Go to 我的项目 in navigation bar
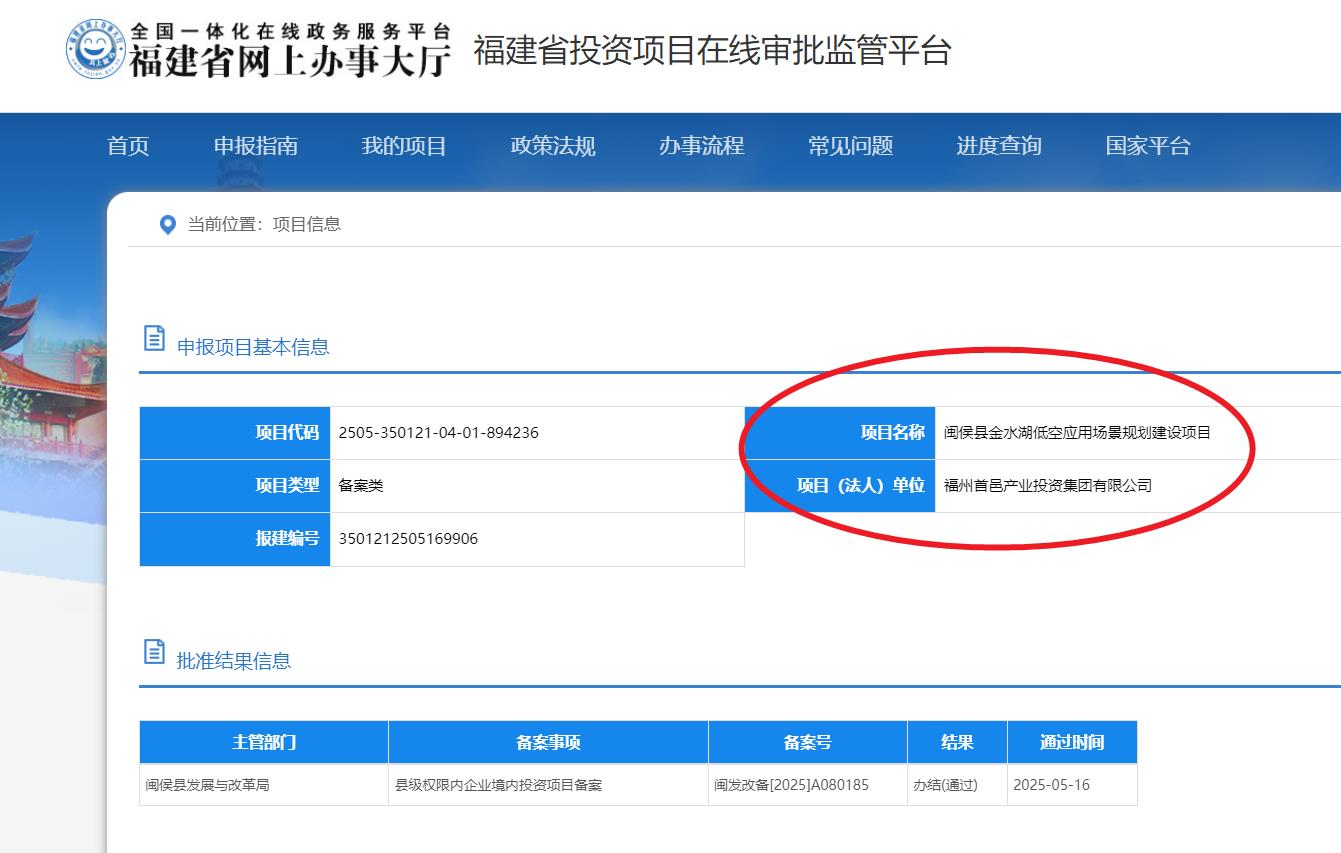The image size is (1341, 853). click(x=404, y=146)
